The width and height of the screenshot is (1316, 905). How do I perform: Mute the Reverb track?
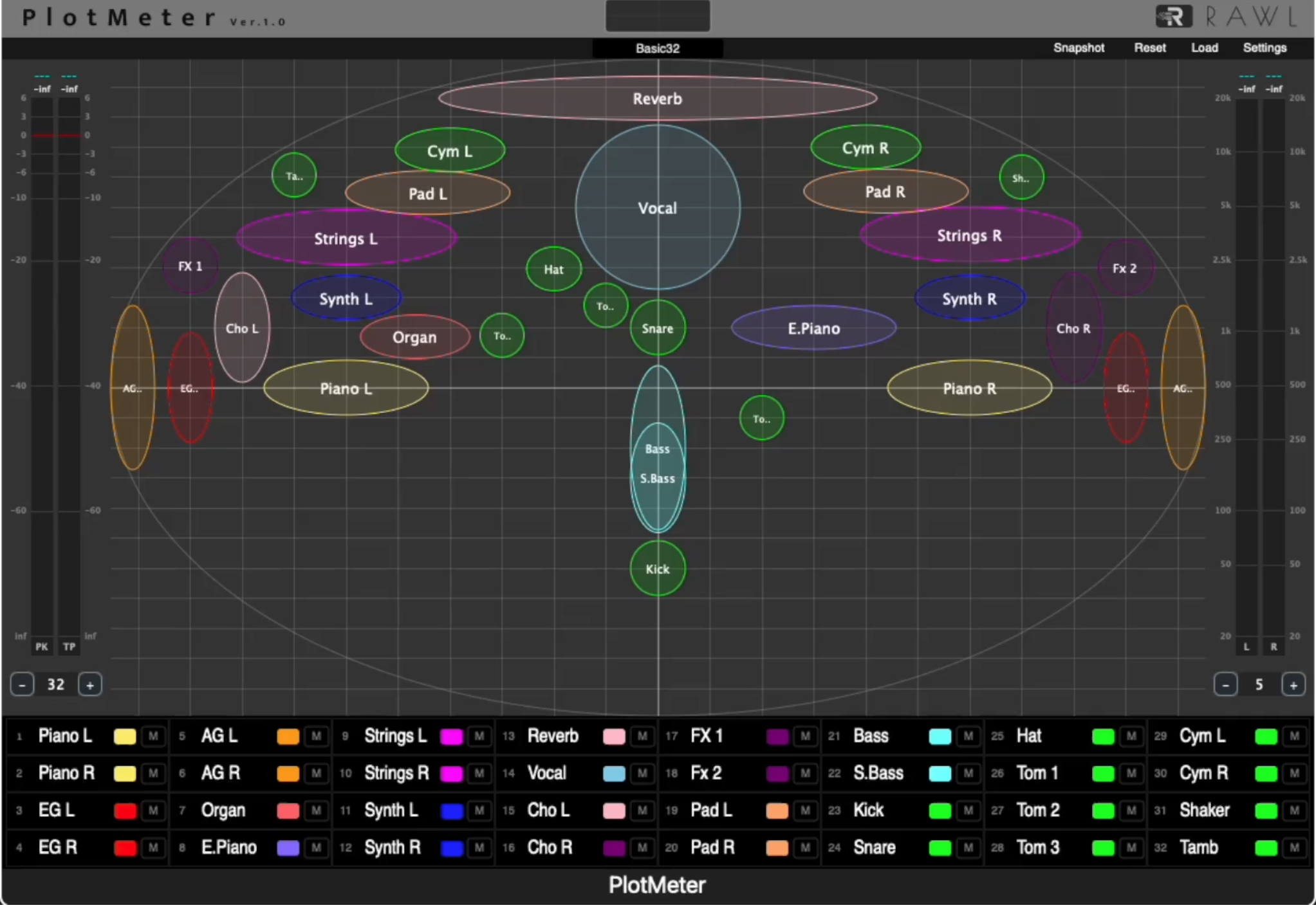[x=642, y=736]
